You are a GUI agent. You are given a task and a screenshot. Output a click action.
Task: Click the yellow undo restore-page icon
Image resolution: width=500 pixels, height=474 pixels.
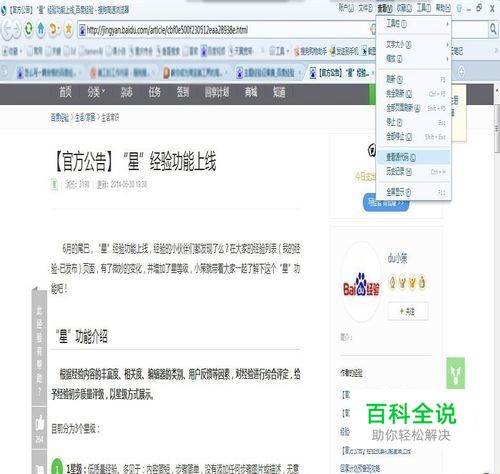point(53,29)
